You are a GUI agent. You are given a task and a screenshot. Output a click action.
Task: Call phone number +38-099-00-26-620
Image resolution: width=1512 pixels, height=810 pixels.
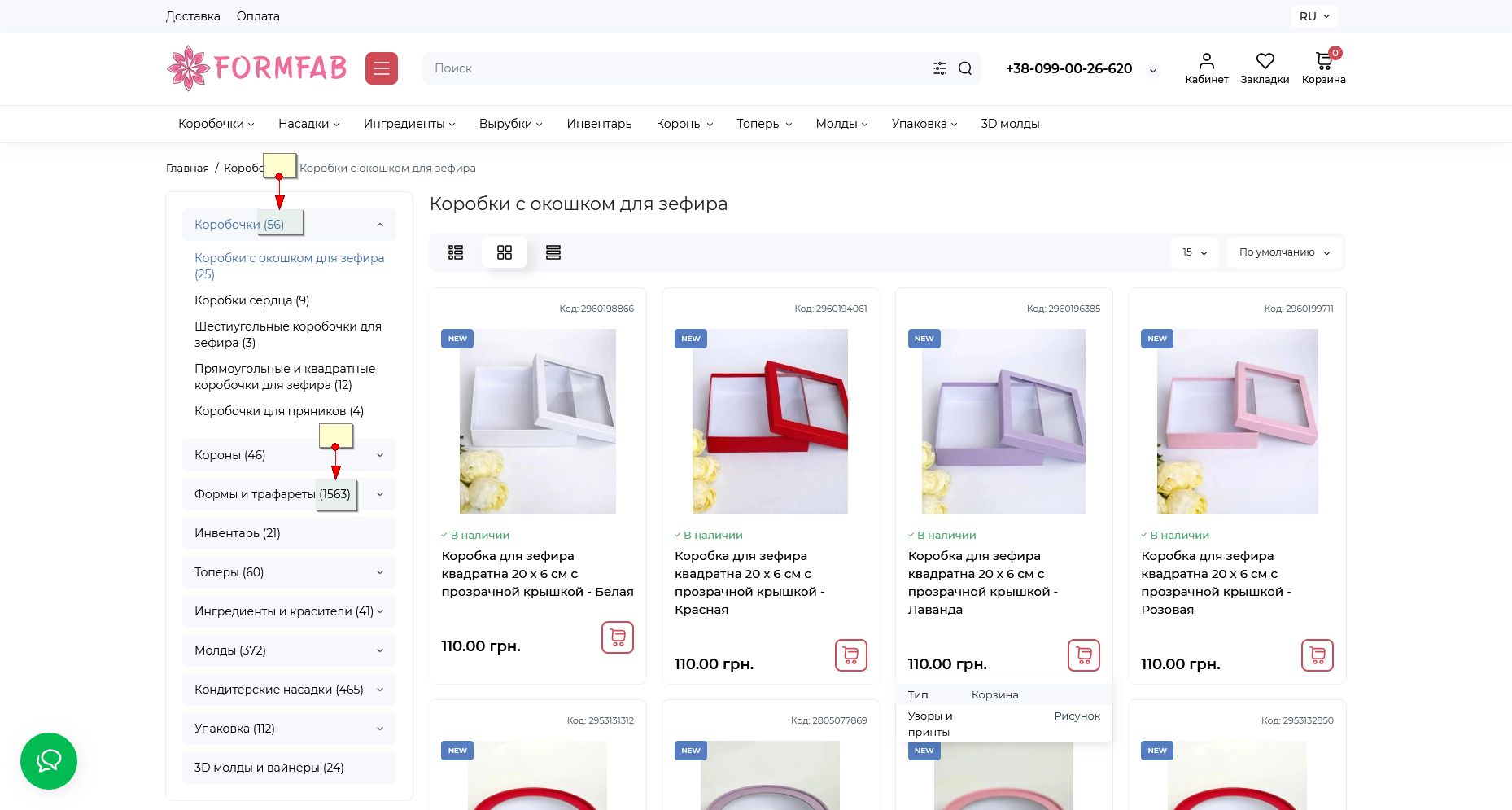[x=1068, y=68]
